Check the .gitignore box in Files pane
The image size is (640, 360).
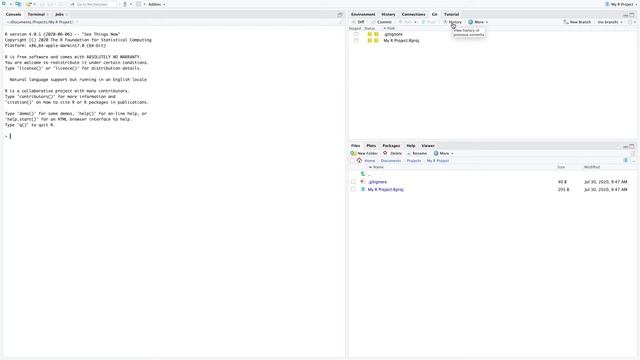(353, 182)
